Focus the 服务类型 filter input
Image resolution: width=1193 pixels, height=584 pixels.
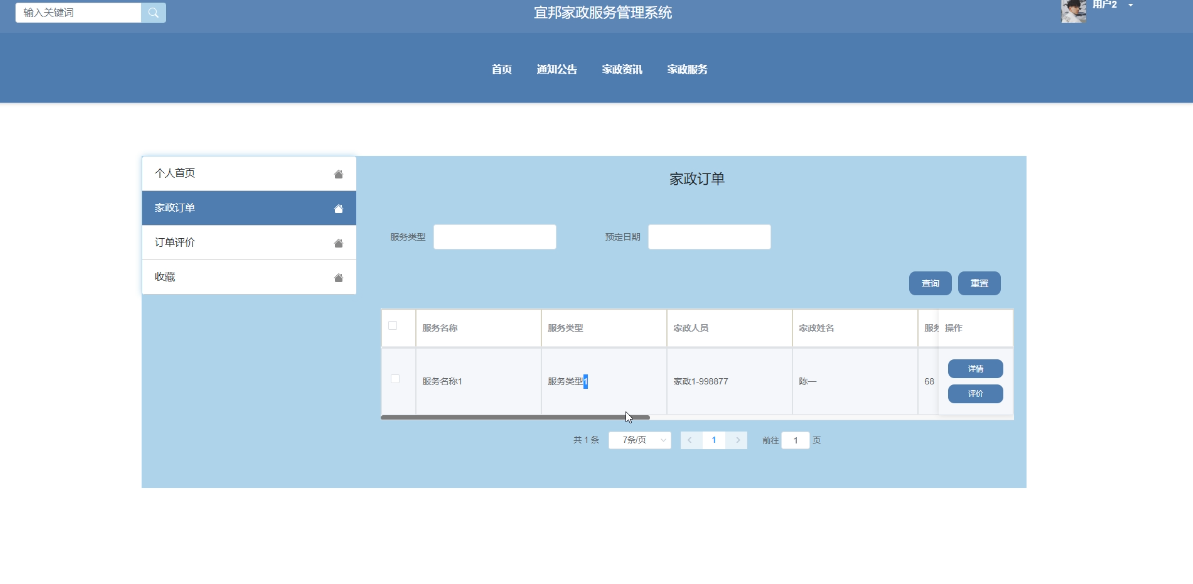(495, 236)
